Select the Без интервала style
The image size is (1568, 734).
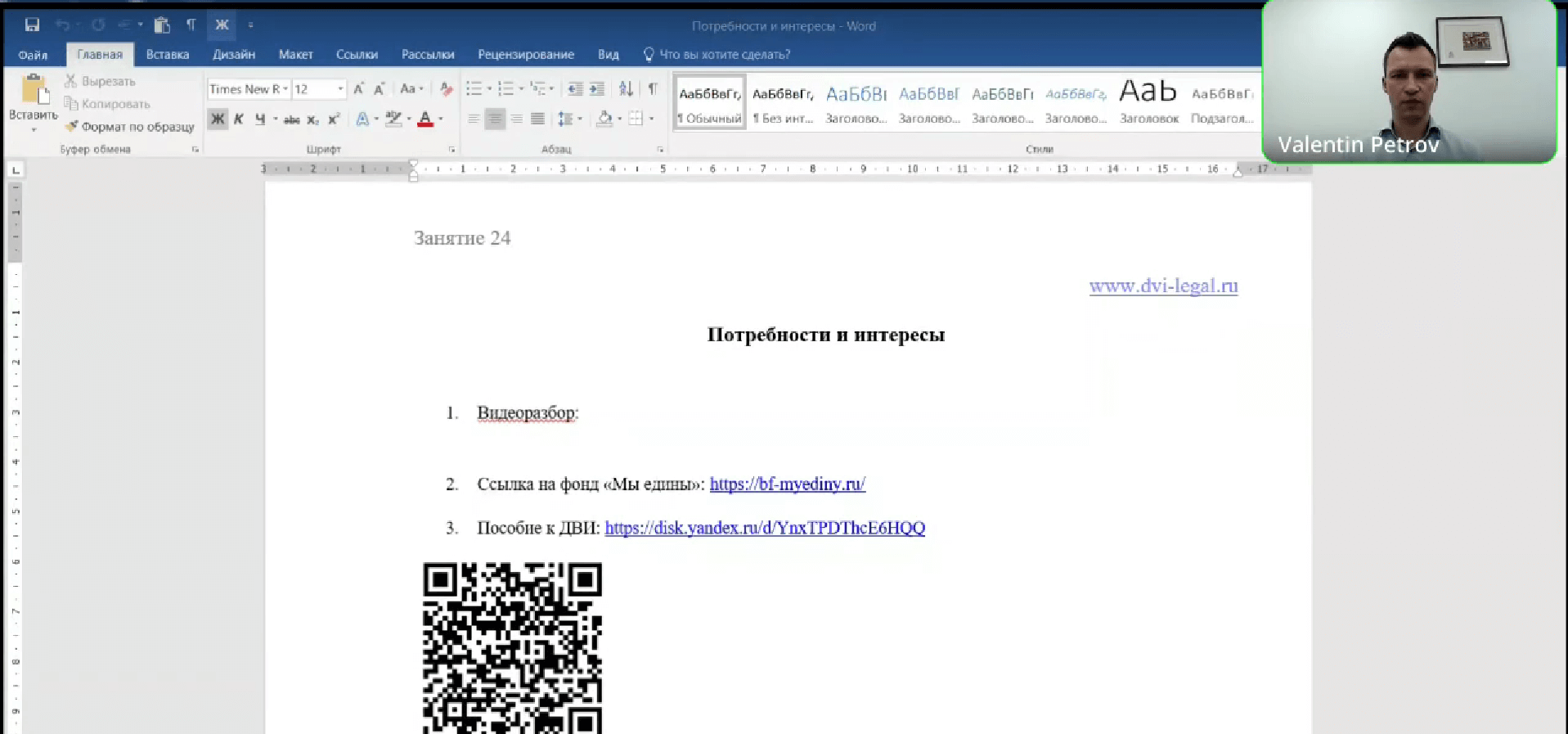tap(783, 103)
